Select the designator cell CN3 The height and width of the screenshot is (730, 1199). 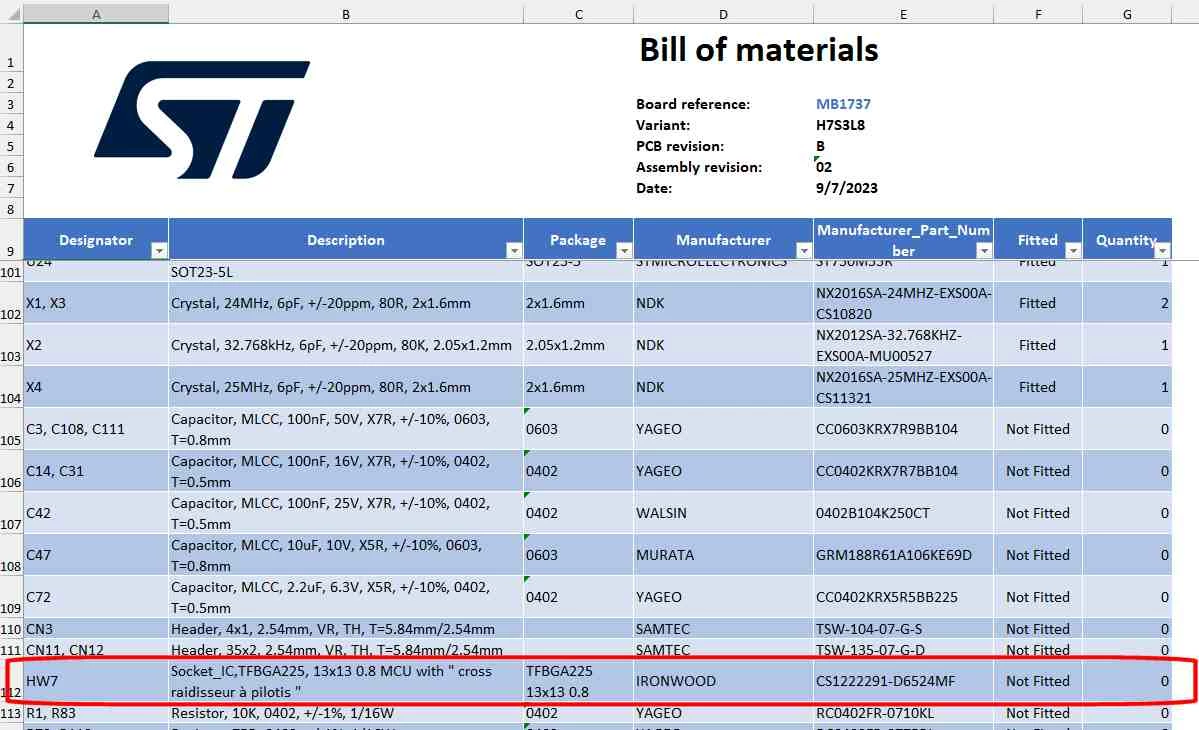(x=96, y=629)
